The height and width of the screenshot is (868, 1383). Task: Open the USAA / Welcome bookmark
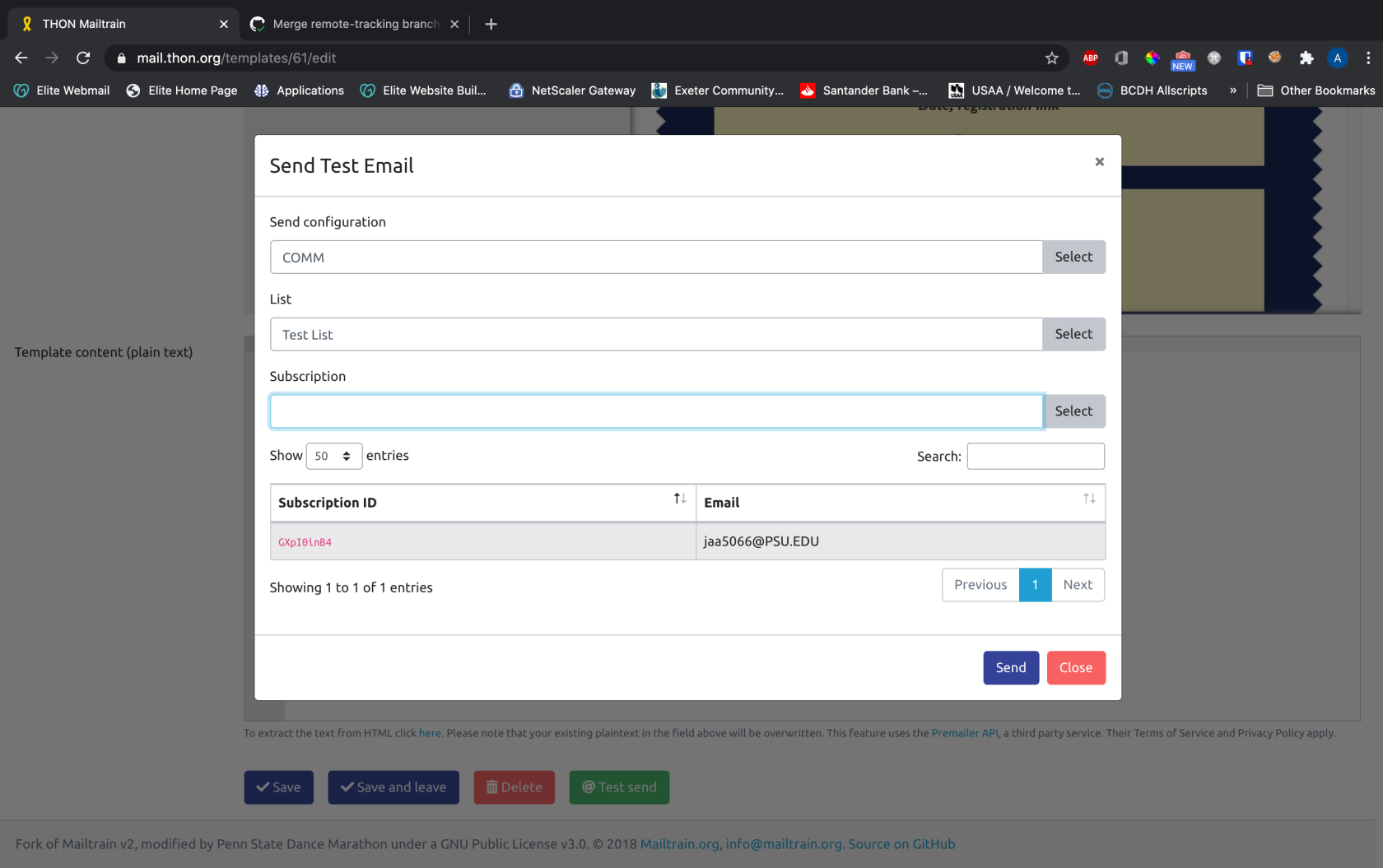[x=1014, y=91]
